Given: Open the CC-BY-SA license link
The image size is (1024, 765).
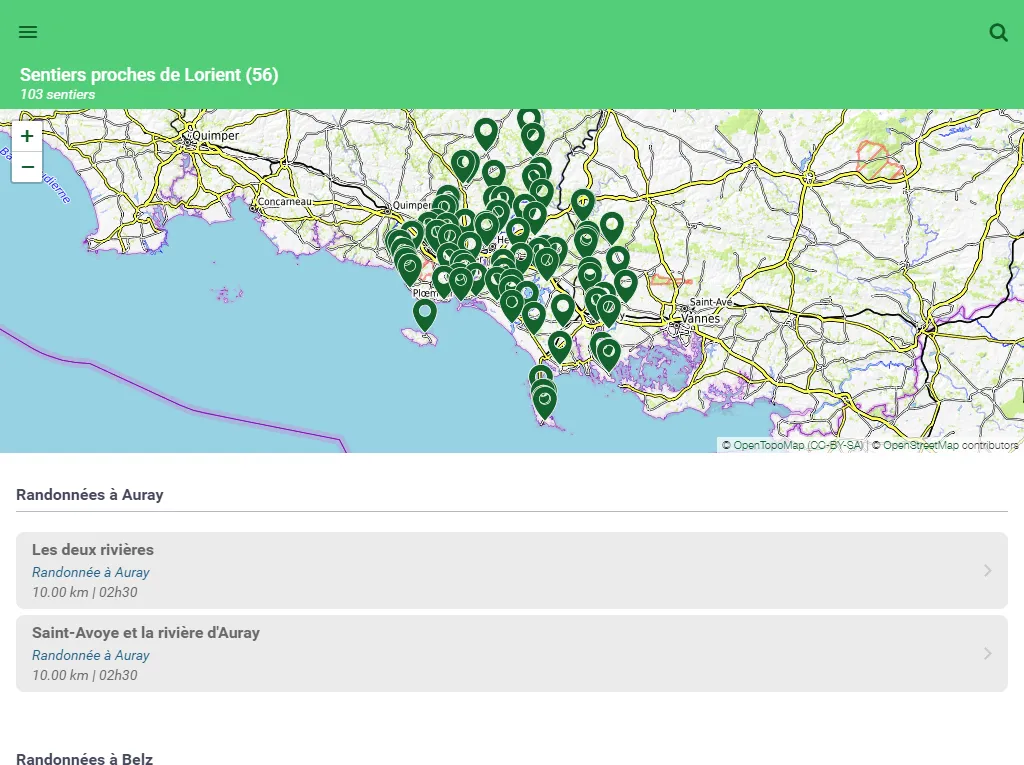Looking at the screenshot, I should pyautogui.click(x=836, y=445).
